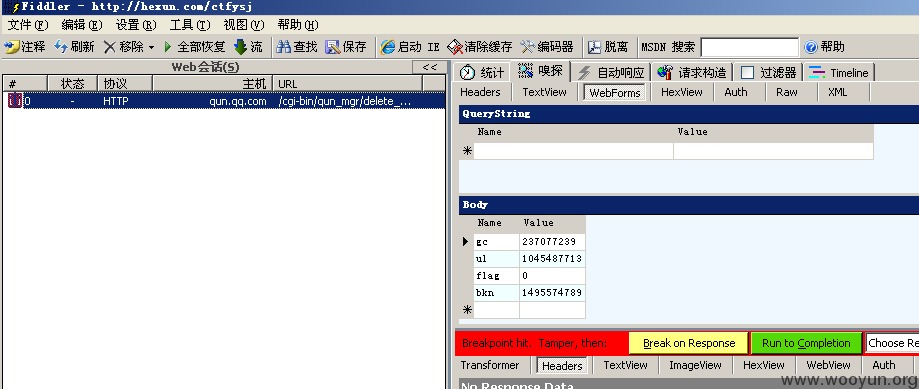919x389 pixels.
Task: Sort sessions by 状态 column header
Action: [72, 83]
